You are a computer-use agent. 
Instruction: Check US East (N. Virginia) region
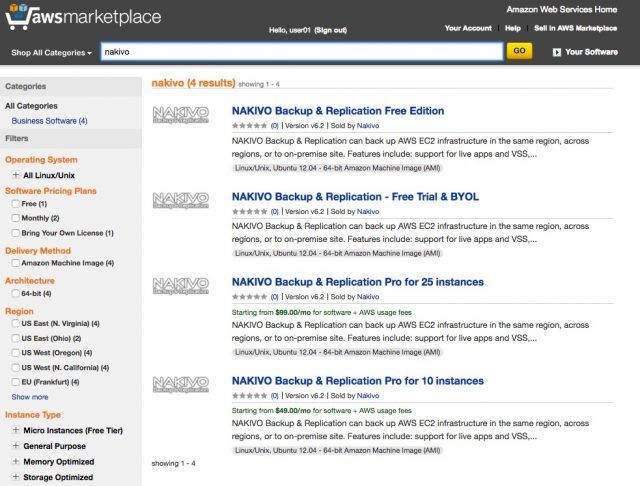(16, 323)
